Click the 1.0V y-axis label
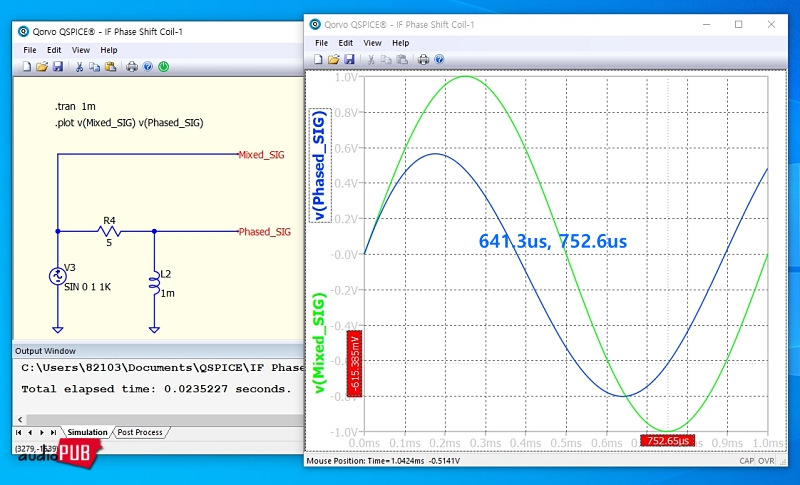800x485 pixels. (345, 77)
